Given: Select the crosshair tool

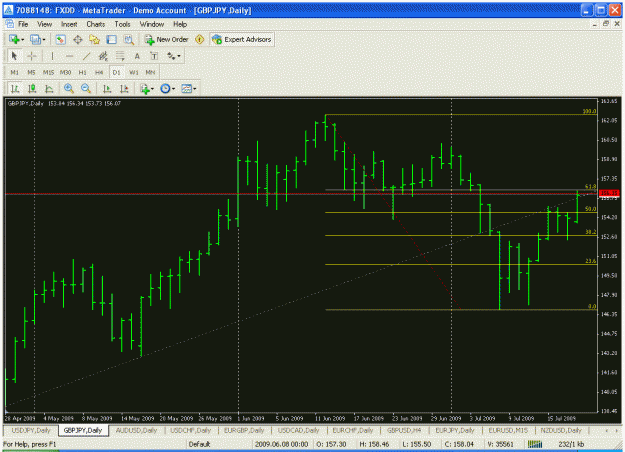Looking at the screenshot, I should (x=31, y=56).
